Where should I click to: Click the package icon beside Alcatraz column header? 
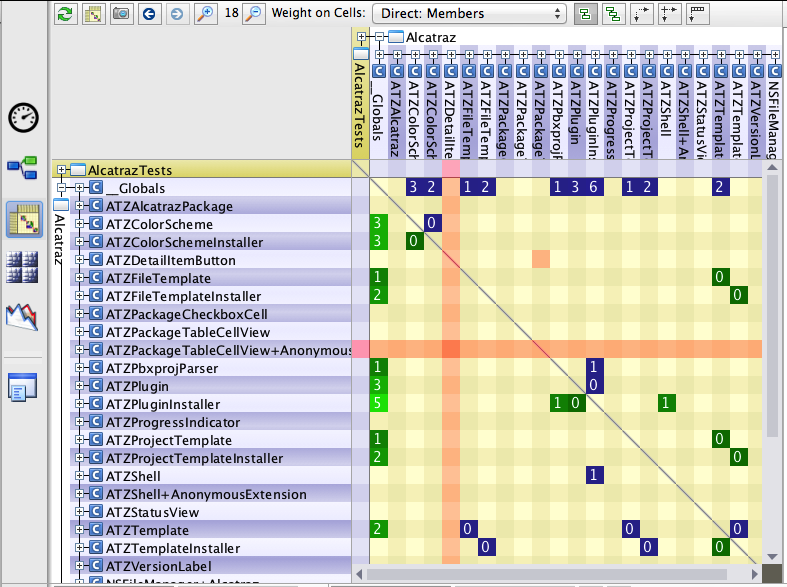pyautogui.click(x=396, y=37)
